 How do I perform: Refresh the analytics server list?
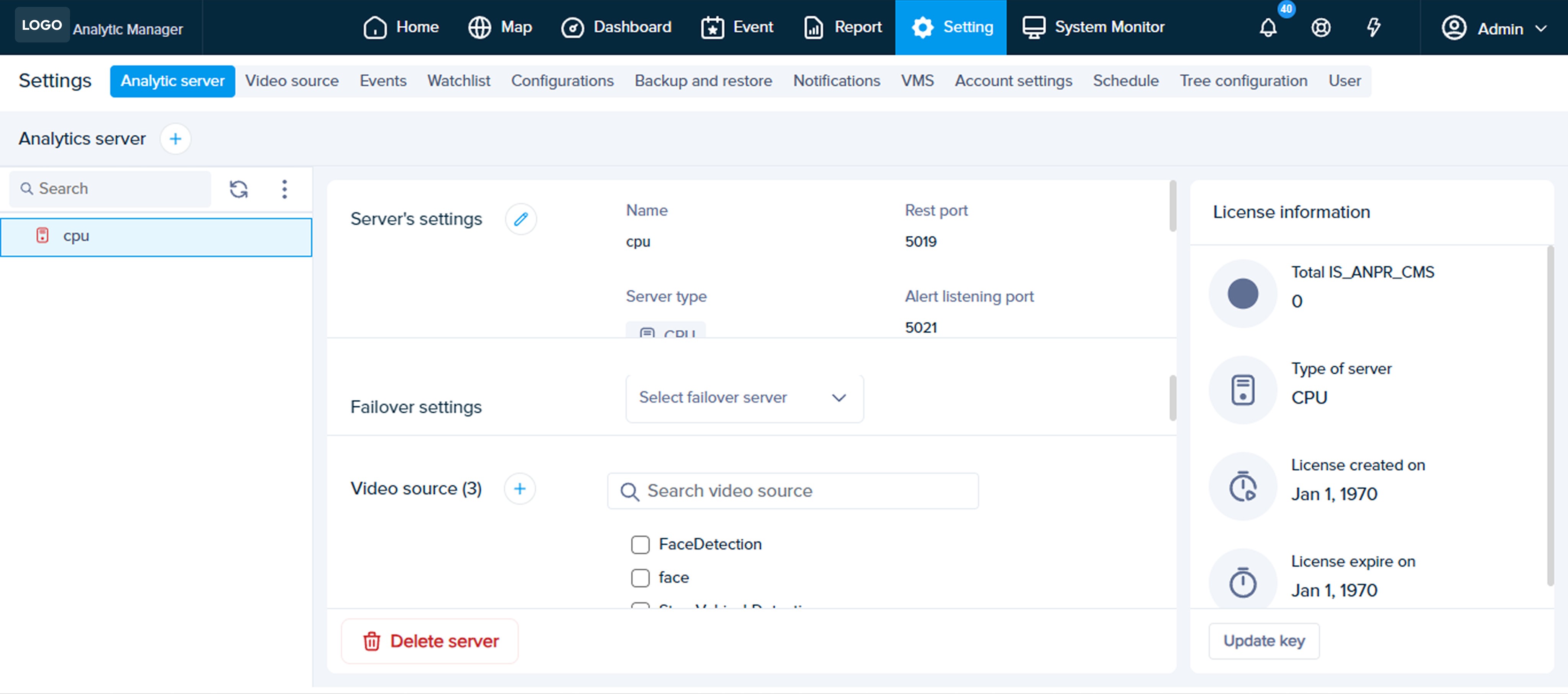pyautogui.click(x=239, y=189)
